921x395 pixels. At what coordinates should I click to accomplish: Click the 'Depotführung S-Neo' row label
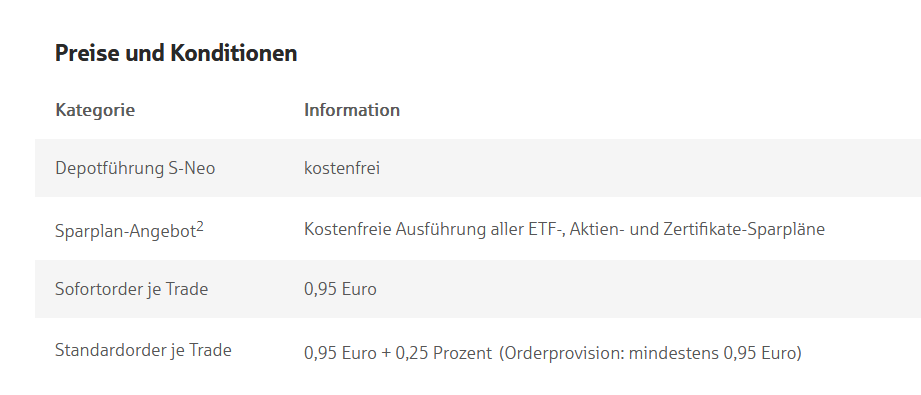[x=135, y=168]
